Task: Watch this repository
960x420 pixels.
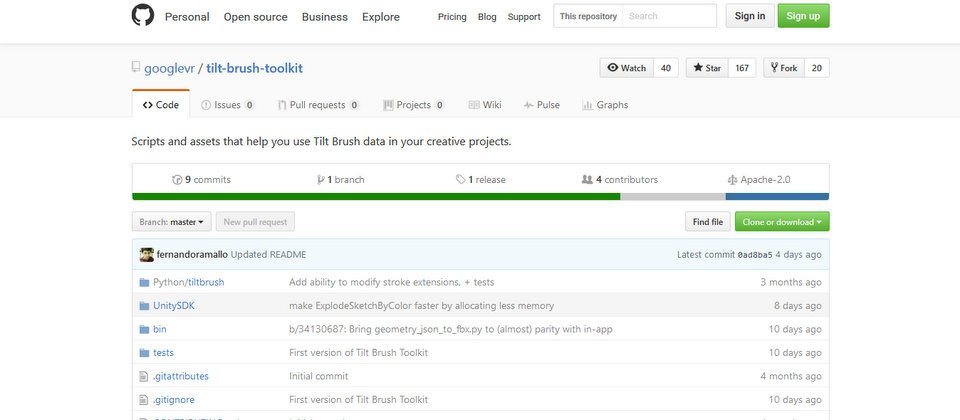Action: click(x=627, y=68)
